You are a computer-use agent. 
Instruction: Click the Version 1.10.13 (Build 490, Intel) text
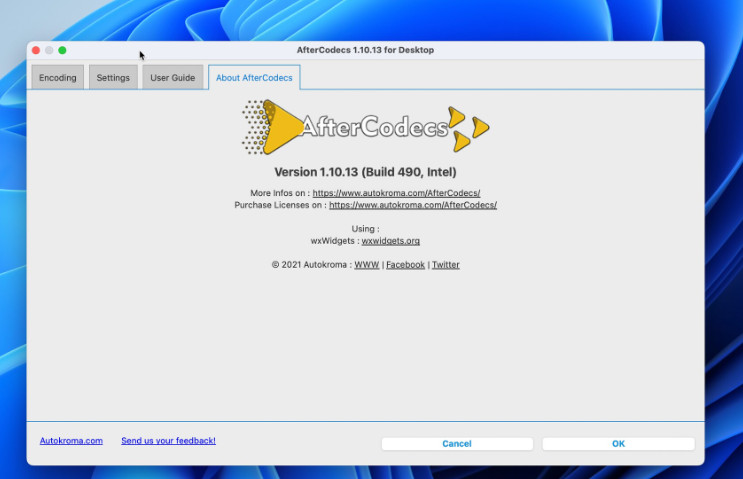(365, 172)
